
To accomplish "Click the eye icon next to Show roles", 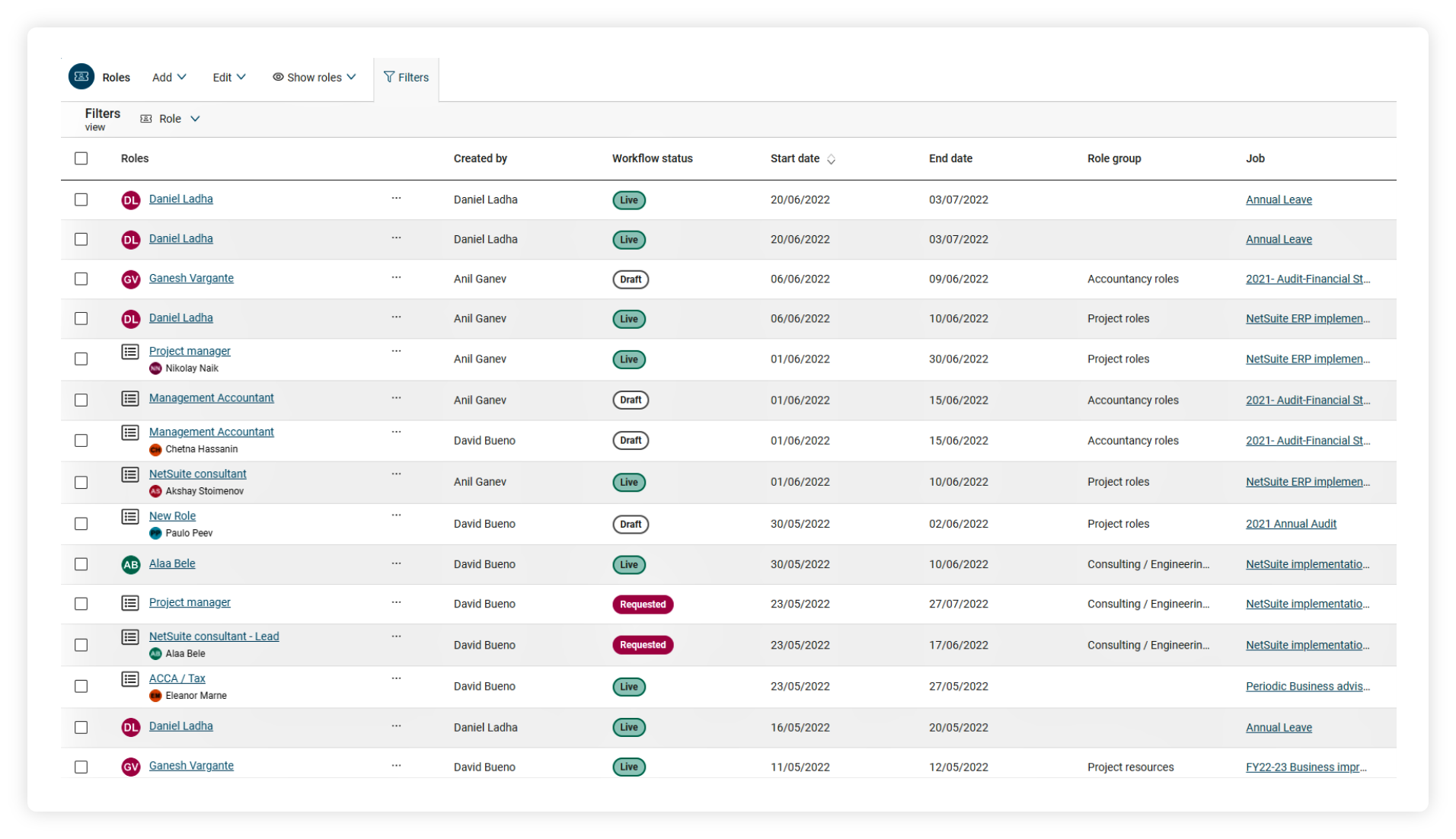I will 279,77.
